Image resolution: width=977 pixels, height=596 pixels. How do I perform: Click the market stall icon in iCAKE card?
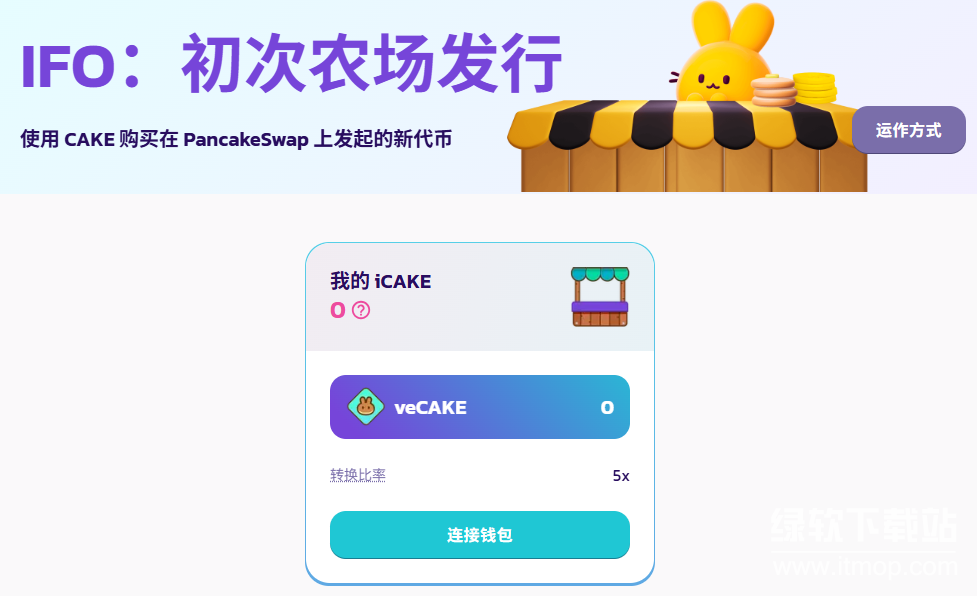600,296
